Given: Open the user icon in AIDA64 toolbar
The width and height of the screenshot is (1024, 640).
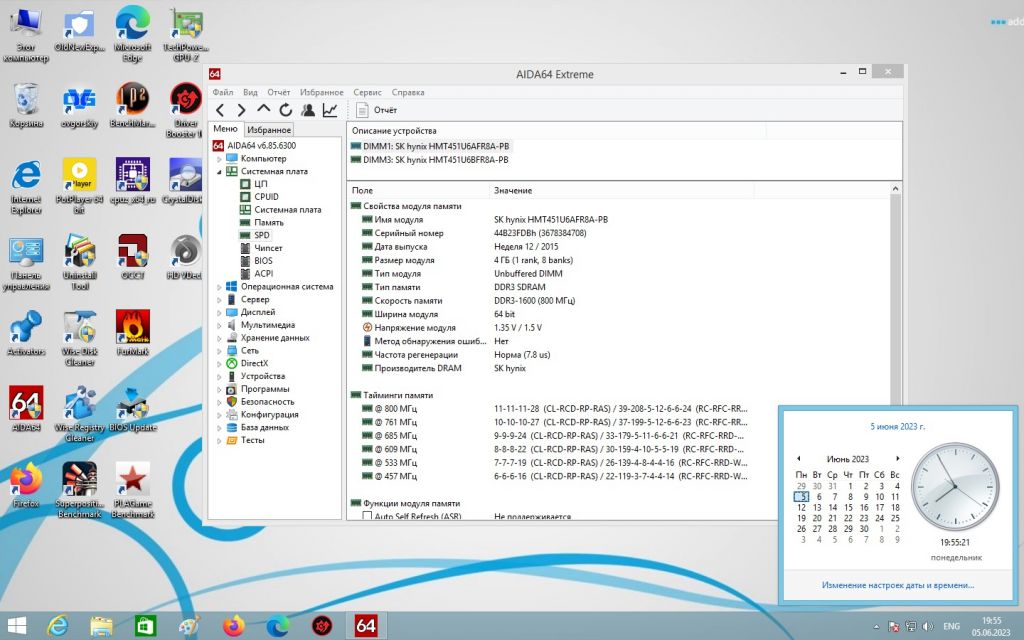Looking at the screenshot, I should (x=308, y=110).
